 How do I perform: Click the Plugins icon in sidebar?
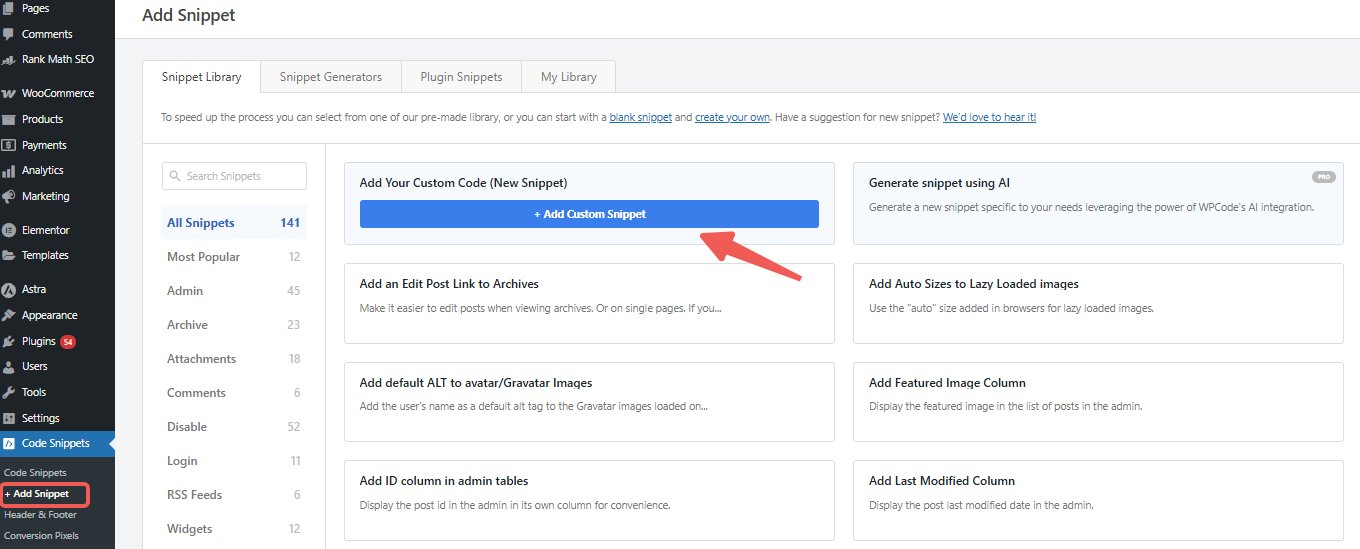[x=9, y=341]
